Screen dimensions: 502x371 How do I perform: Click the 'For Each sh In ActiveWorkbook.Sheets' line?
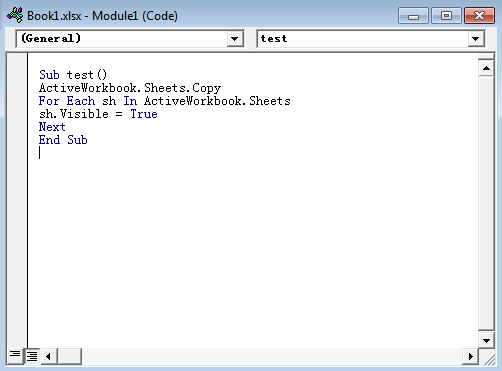tap(165, 101)
